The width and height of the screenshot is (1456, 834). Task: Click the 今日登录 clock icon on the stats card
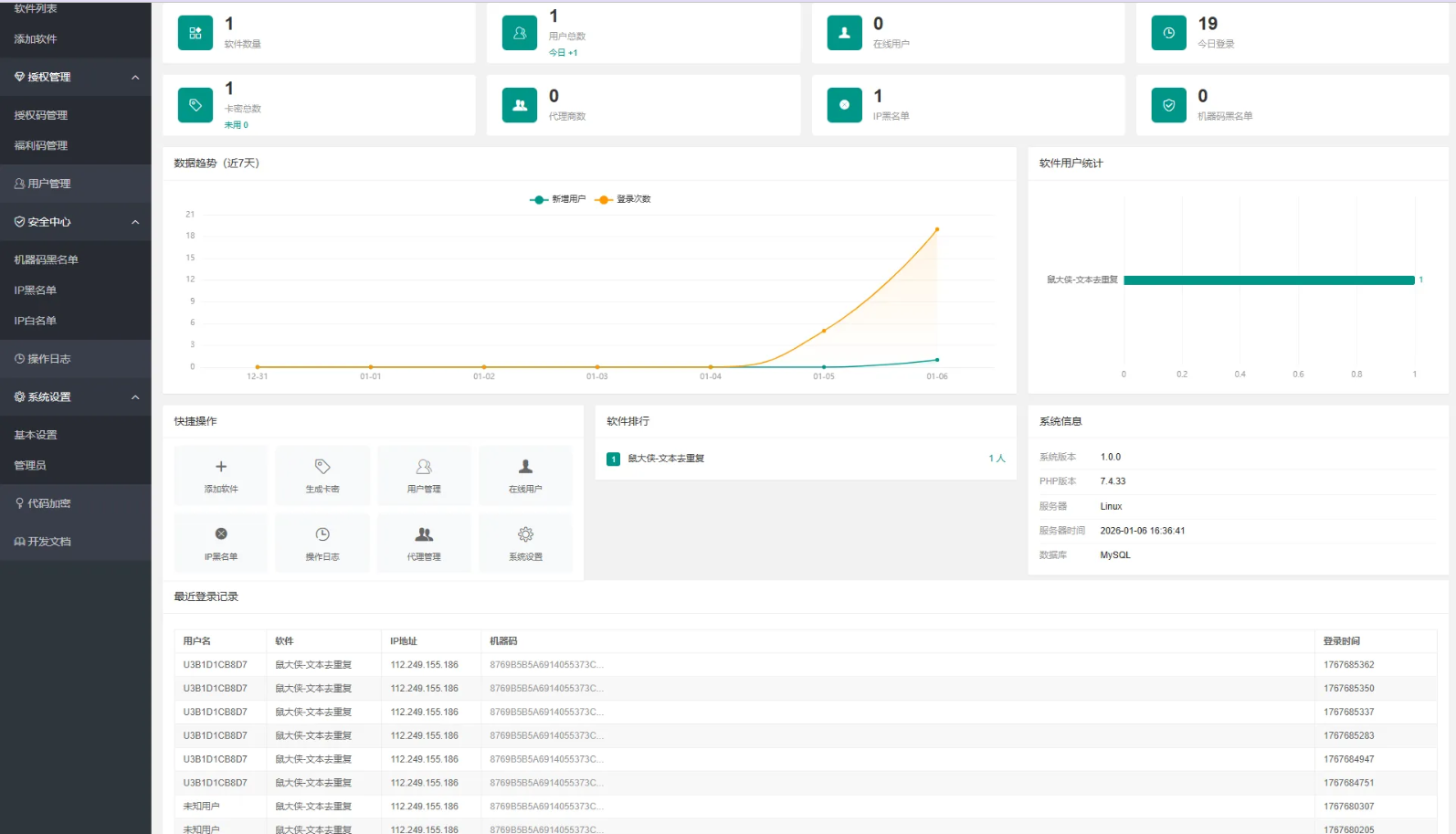(1168, 33)
